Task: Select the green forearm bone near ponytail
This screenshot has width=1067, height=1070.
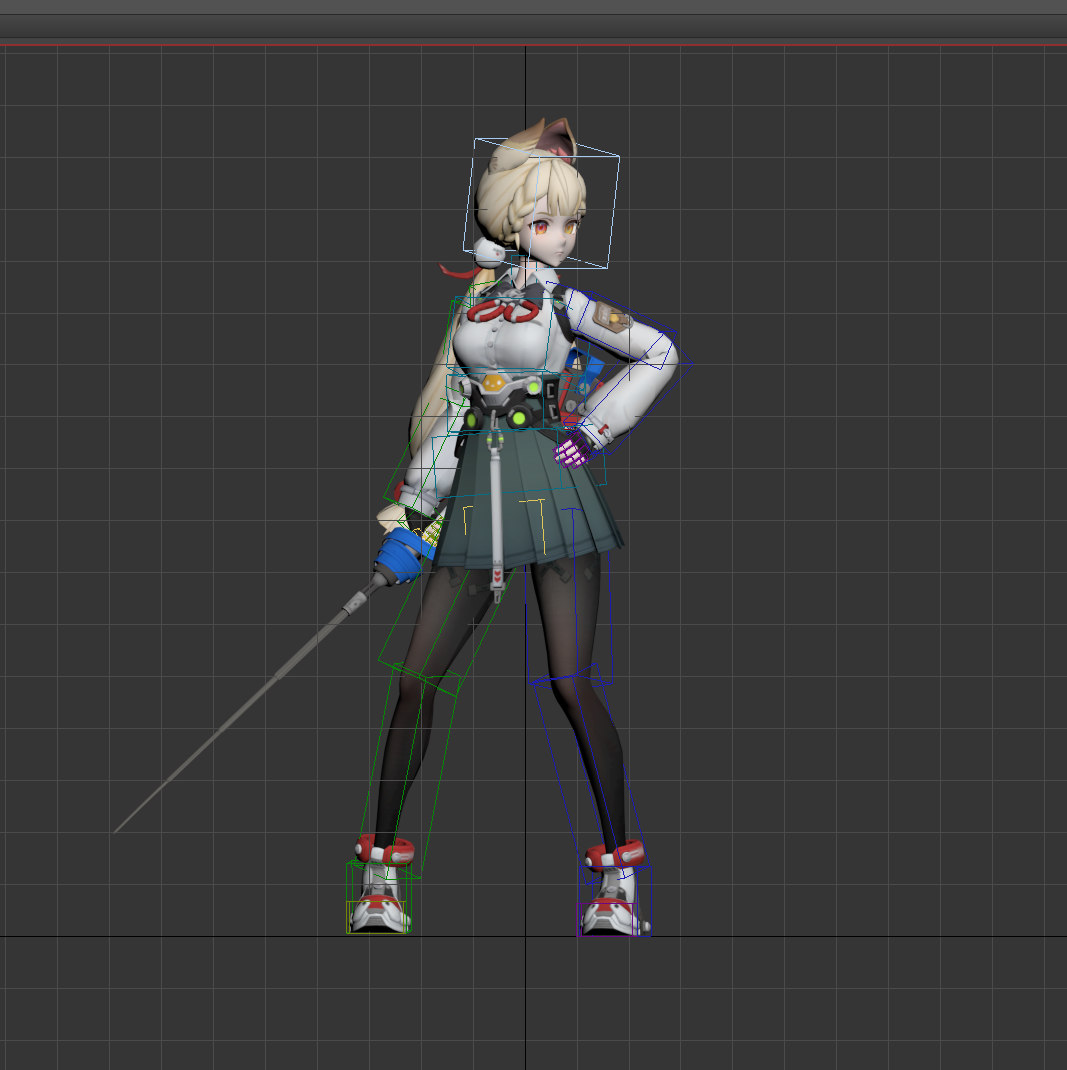Action: (x=426, y=454)
